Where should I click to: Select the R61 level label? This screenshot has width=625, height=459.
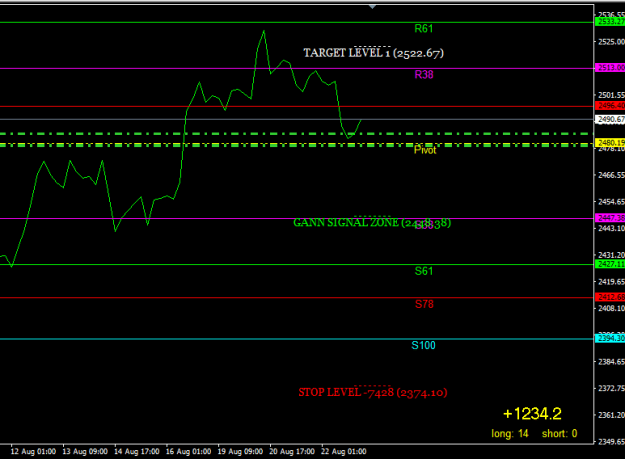click(423, 29)
